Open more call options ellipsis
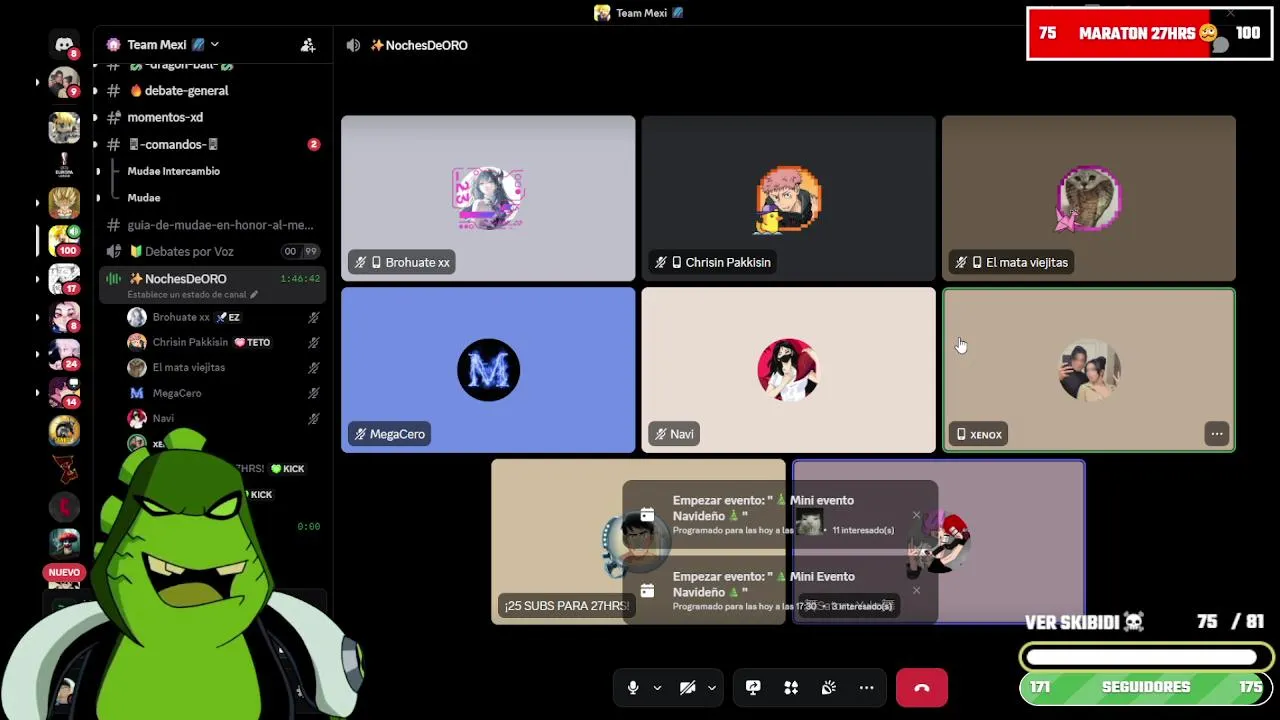The image size is (1280, 720). click(867, 688)
